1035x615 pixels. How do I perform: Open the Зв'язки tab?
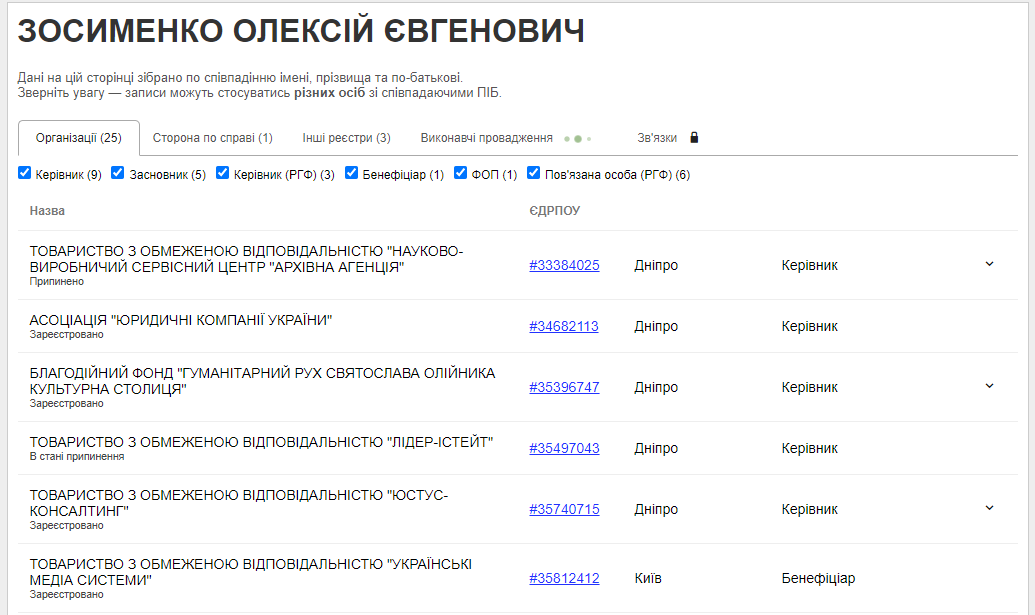657,138
